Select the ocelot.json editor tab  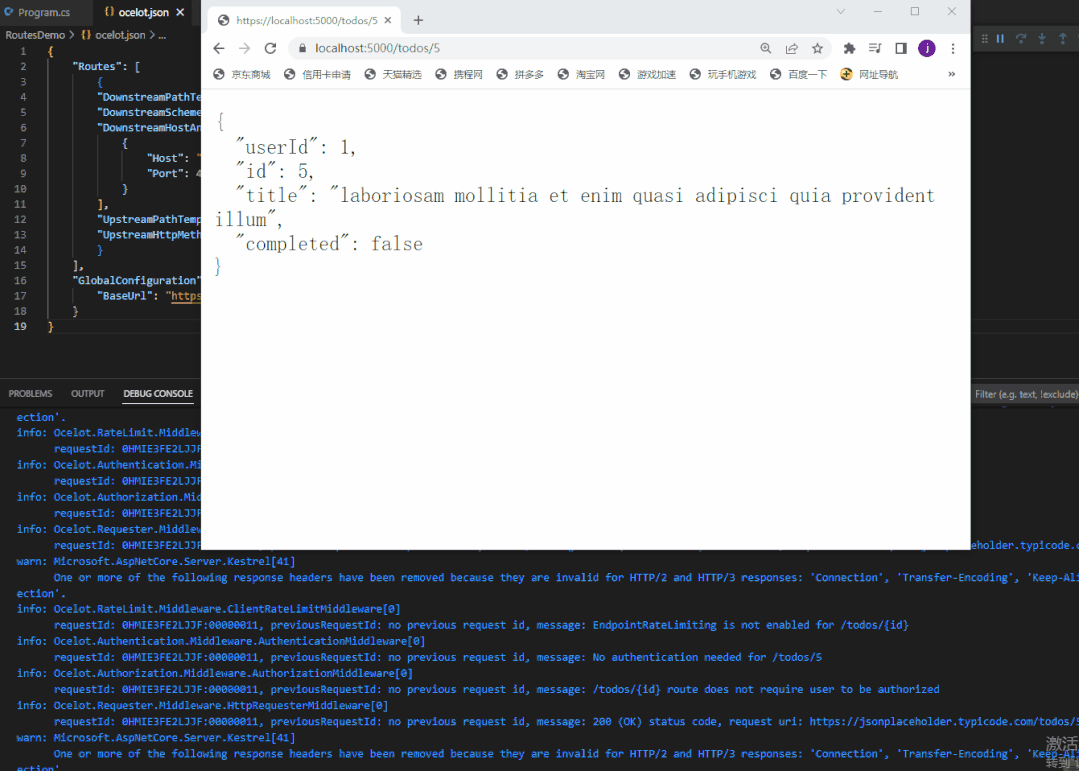[x=143, y=12]
